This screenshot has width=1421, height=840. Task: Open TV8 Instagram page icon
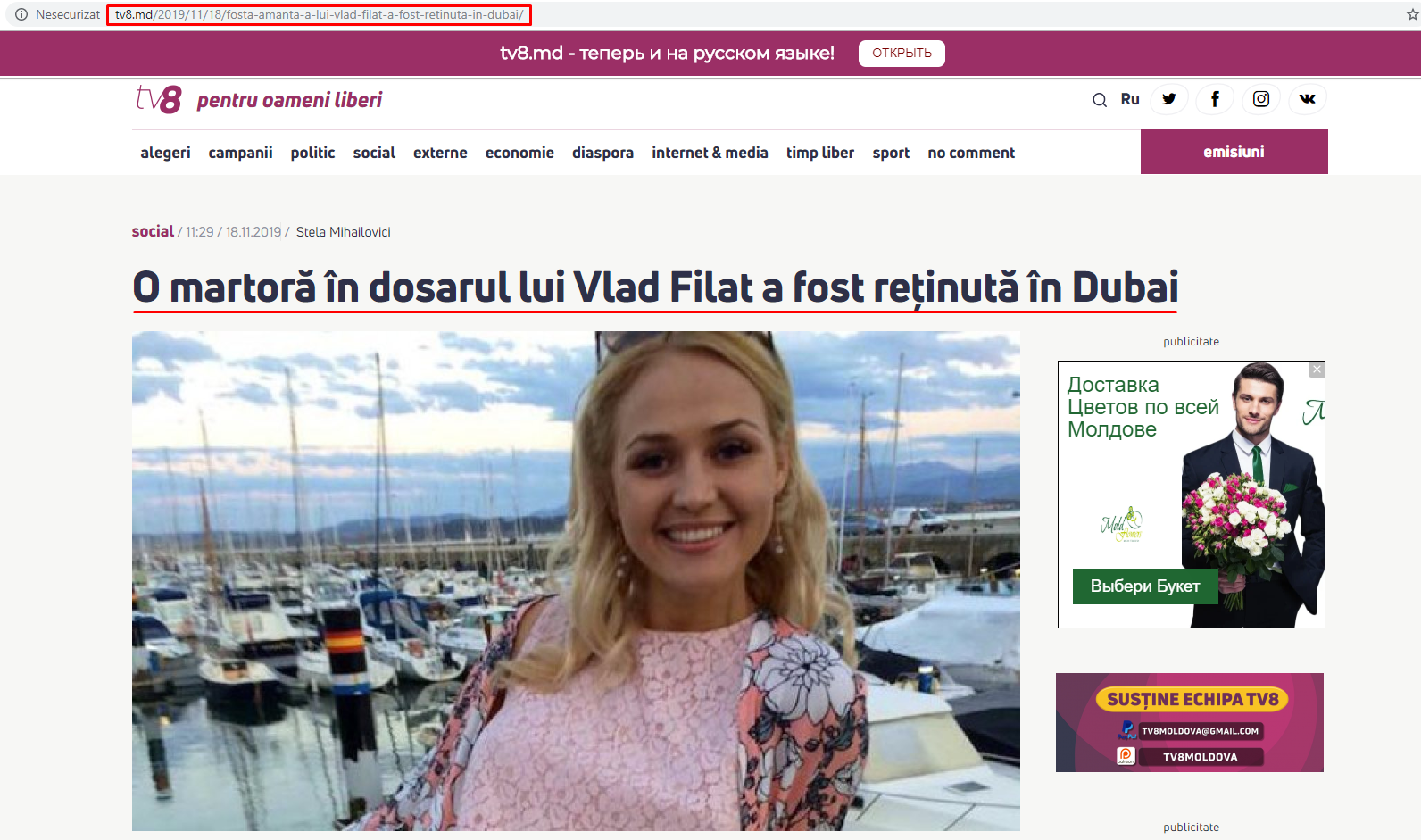point(1261,99)
